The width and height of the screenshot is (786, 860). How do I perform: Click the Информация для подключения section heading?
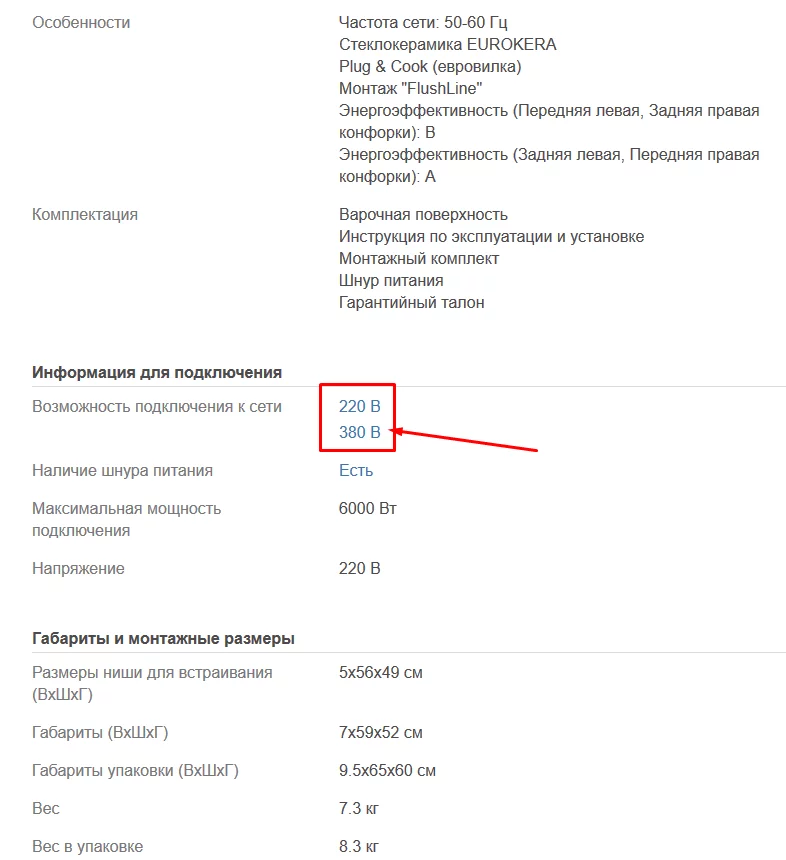[157, 372]
